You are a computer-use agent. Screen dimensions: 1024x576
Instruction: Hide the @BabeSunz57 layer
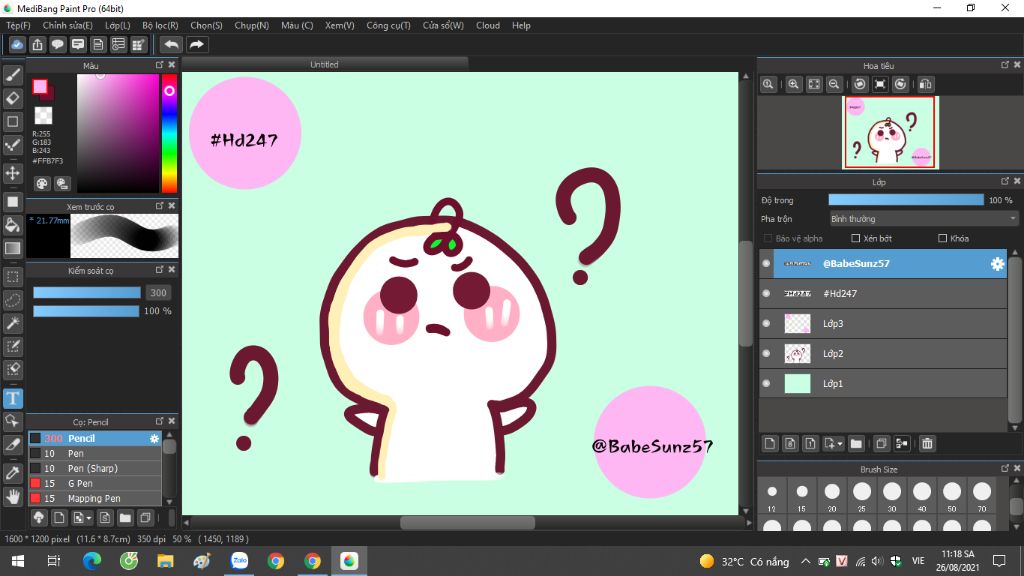766,263
